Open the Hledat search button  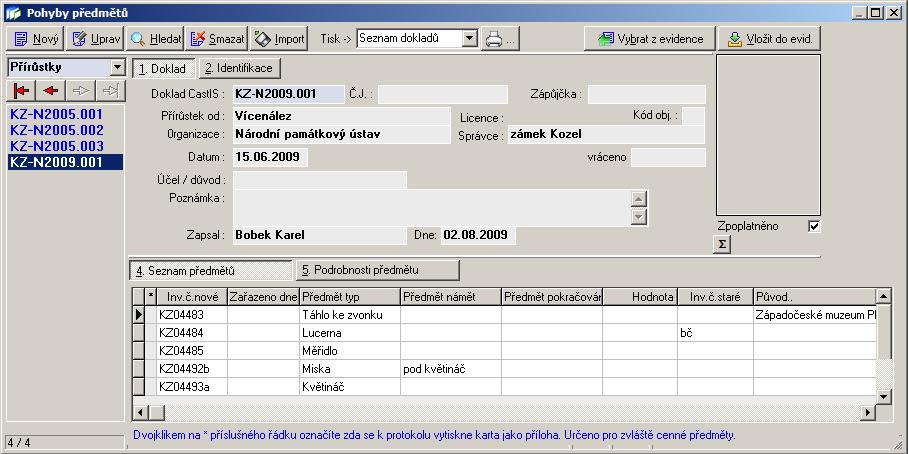click(155, 39)
